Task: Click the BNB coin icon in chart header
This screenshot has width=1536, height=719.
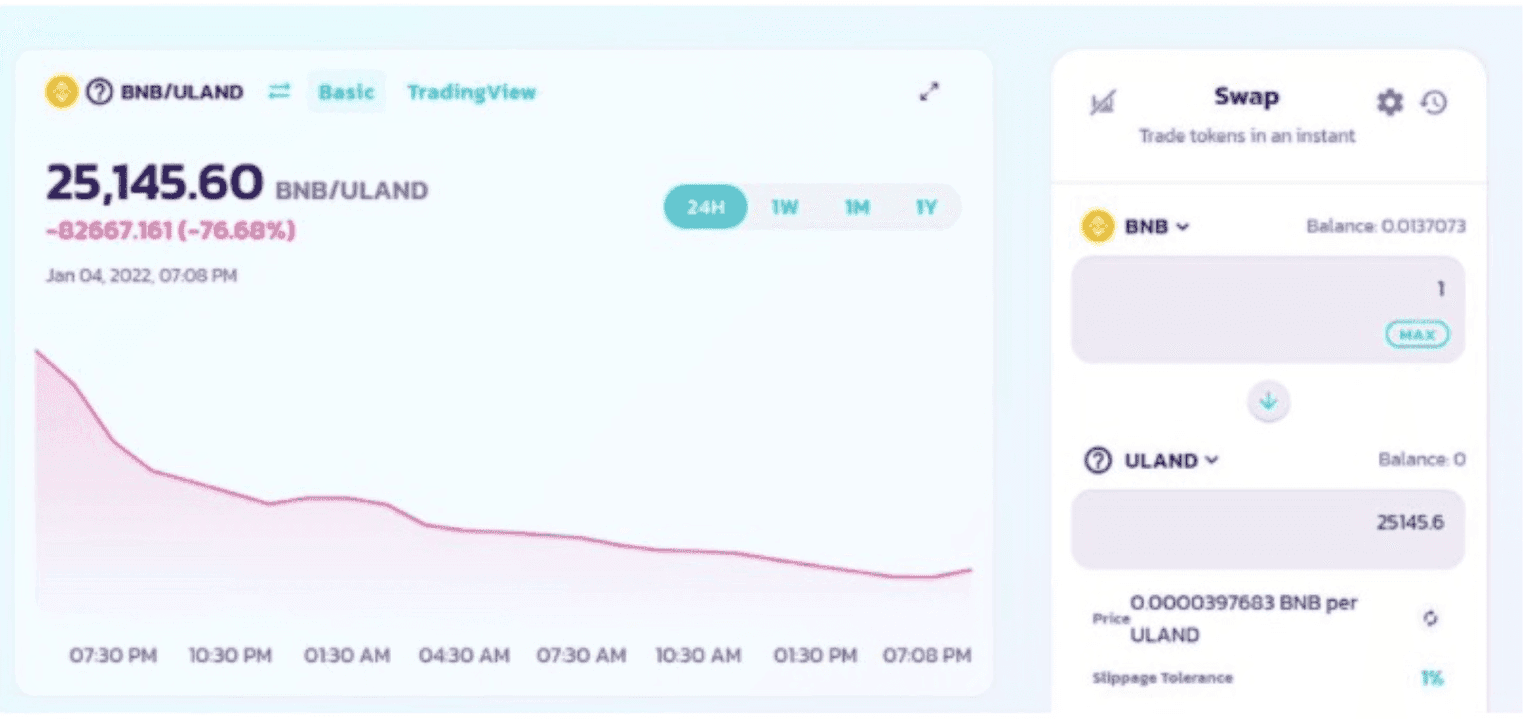Action: pyautogui.click(x=62, y=92)
